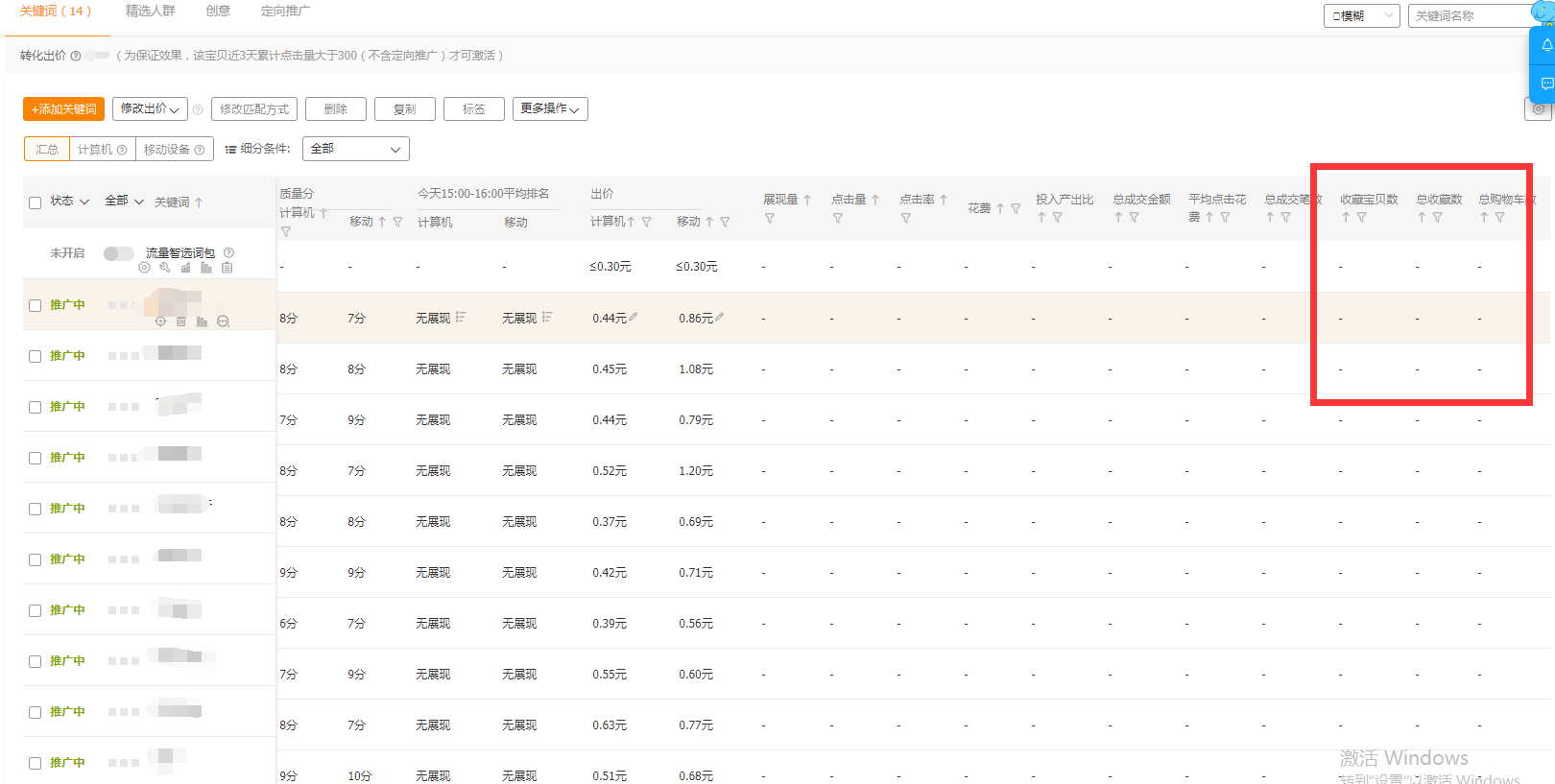Open rank detail icon beside computer 无展现
1555x784 pixels.
461,317
